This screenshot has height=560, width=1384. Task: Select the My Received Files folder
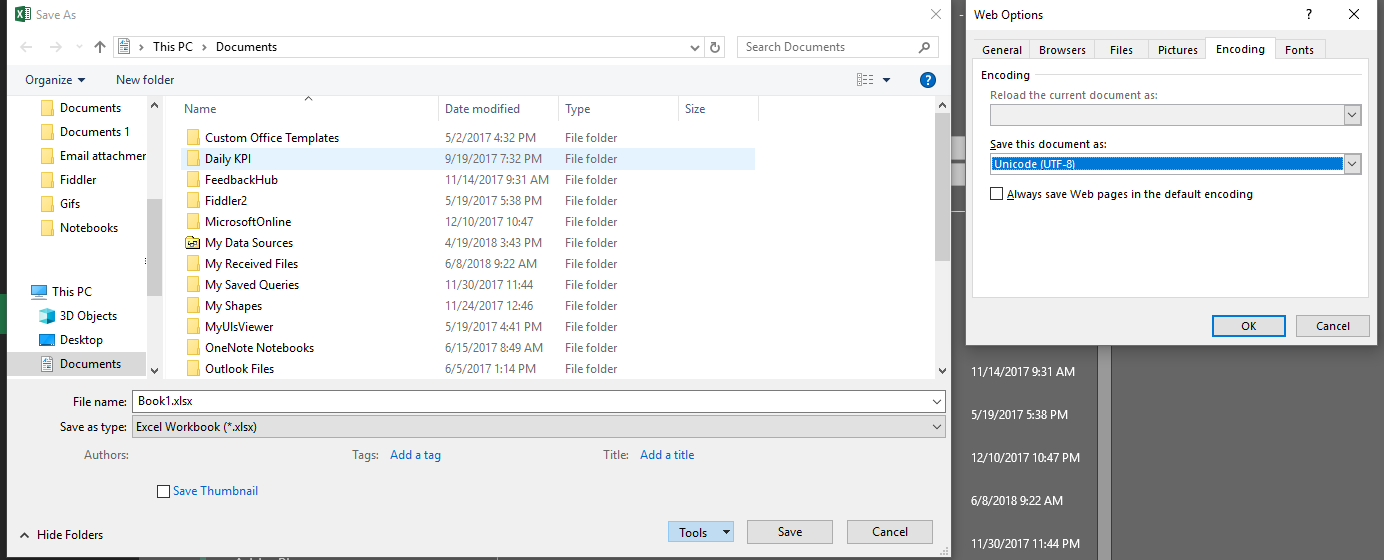251,264
